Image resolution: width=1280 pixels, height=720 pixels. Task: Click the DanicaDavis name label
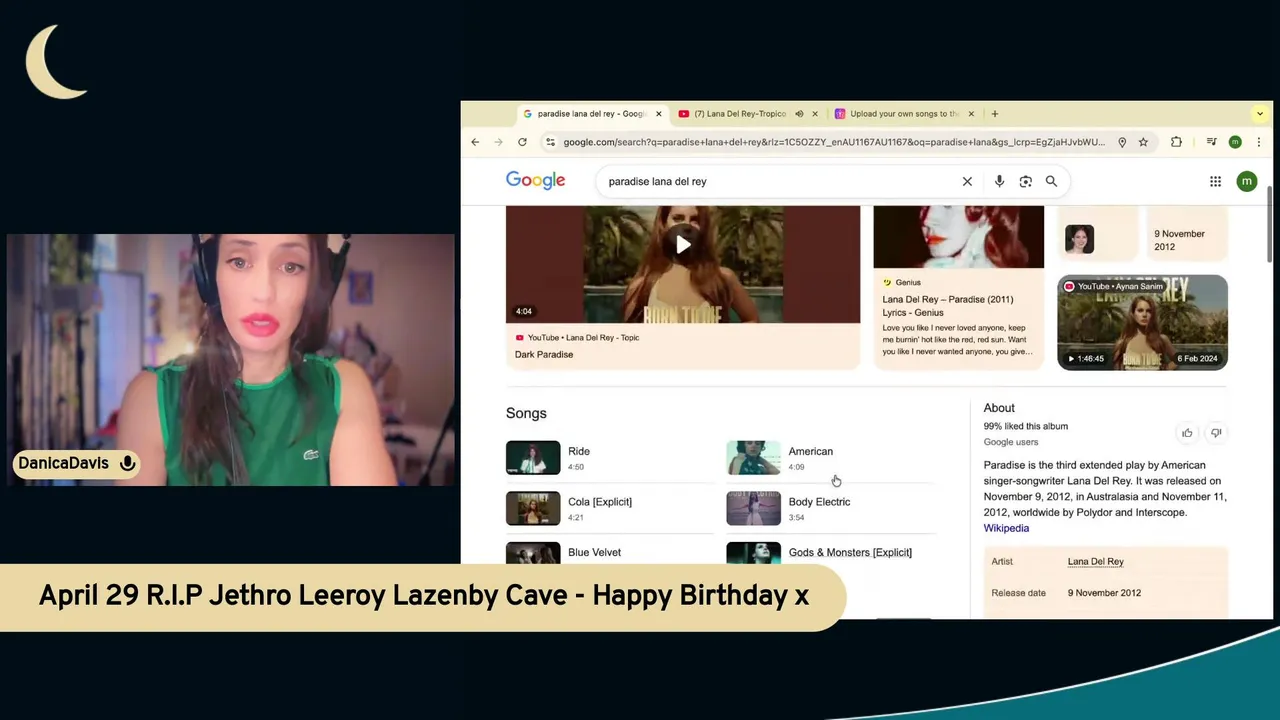(63, 463)
